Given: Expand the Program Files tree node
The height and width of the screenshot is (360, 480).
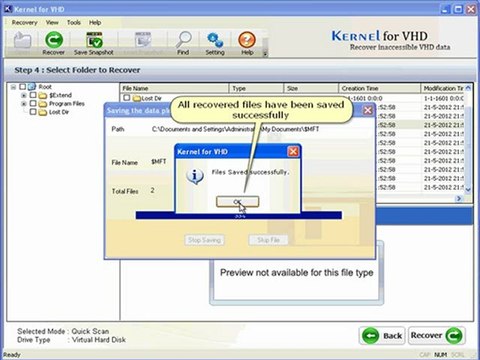Looking at the screenshot, I should click(24, 104).
